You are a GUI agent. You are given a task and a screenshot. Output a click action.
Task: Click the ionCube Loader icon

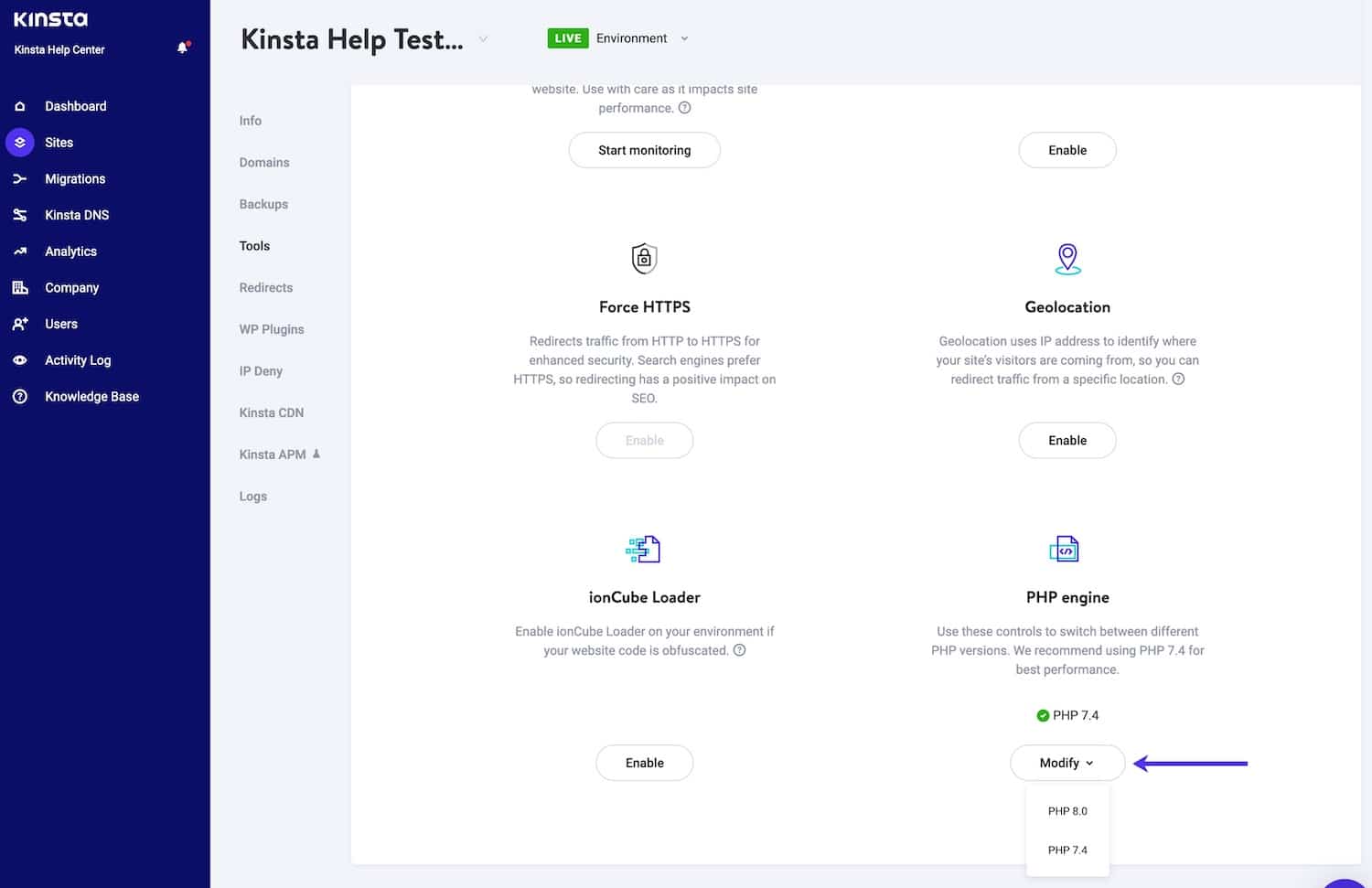coord(644,549)
